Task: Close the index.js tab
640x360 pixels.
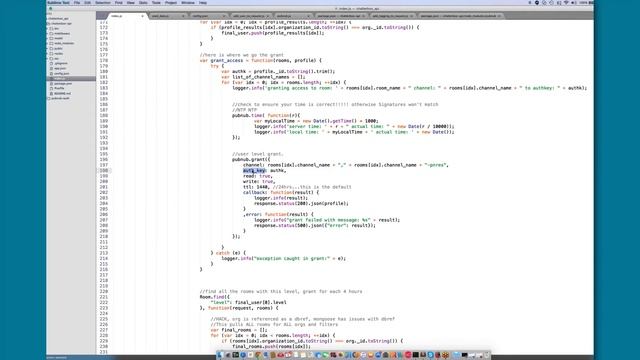Action: 142,16
